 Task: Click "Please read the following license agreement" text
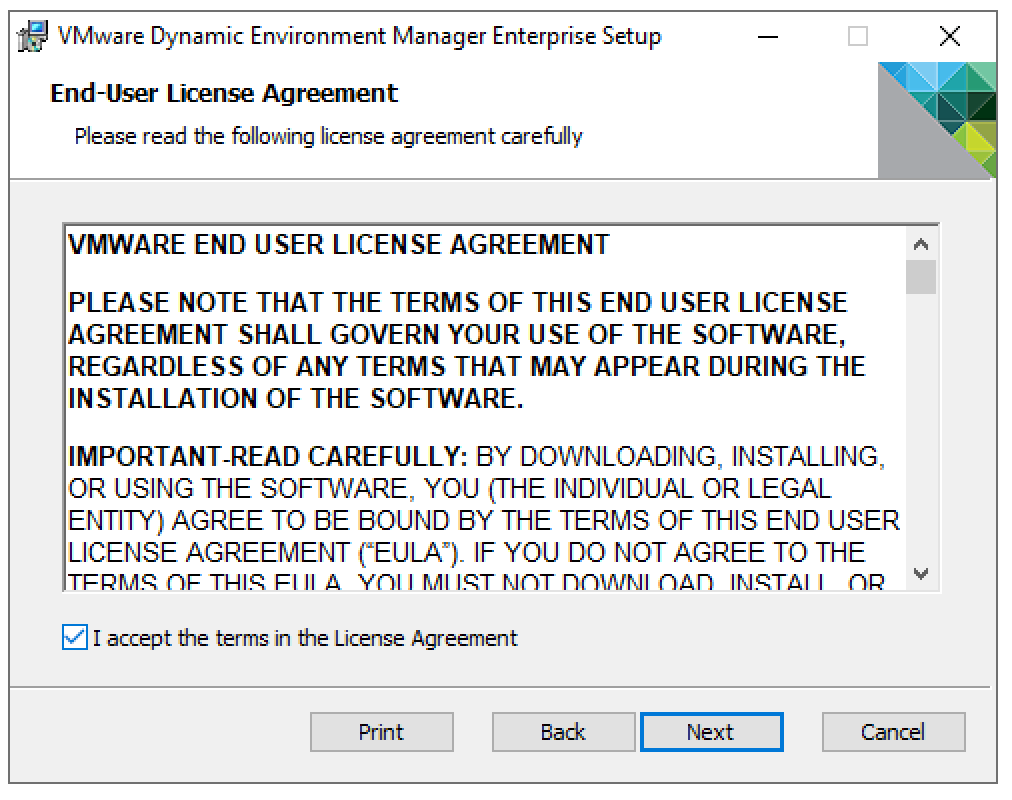(328, 135)
